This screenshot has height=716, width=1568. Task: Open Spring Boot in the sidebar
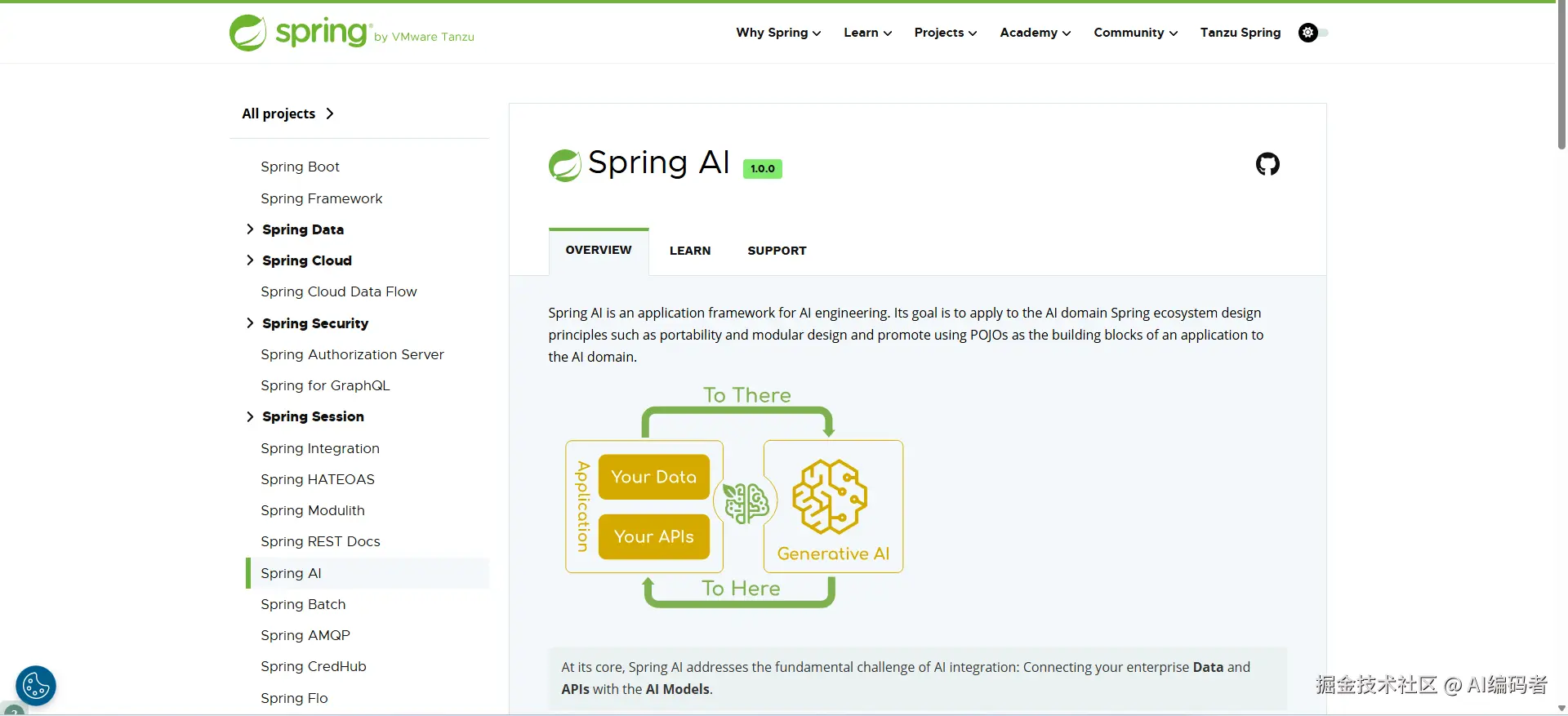coord(300,167)
